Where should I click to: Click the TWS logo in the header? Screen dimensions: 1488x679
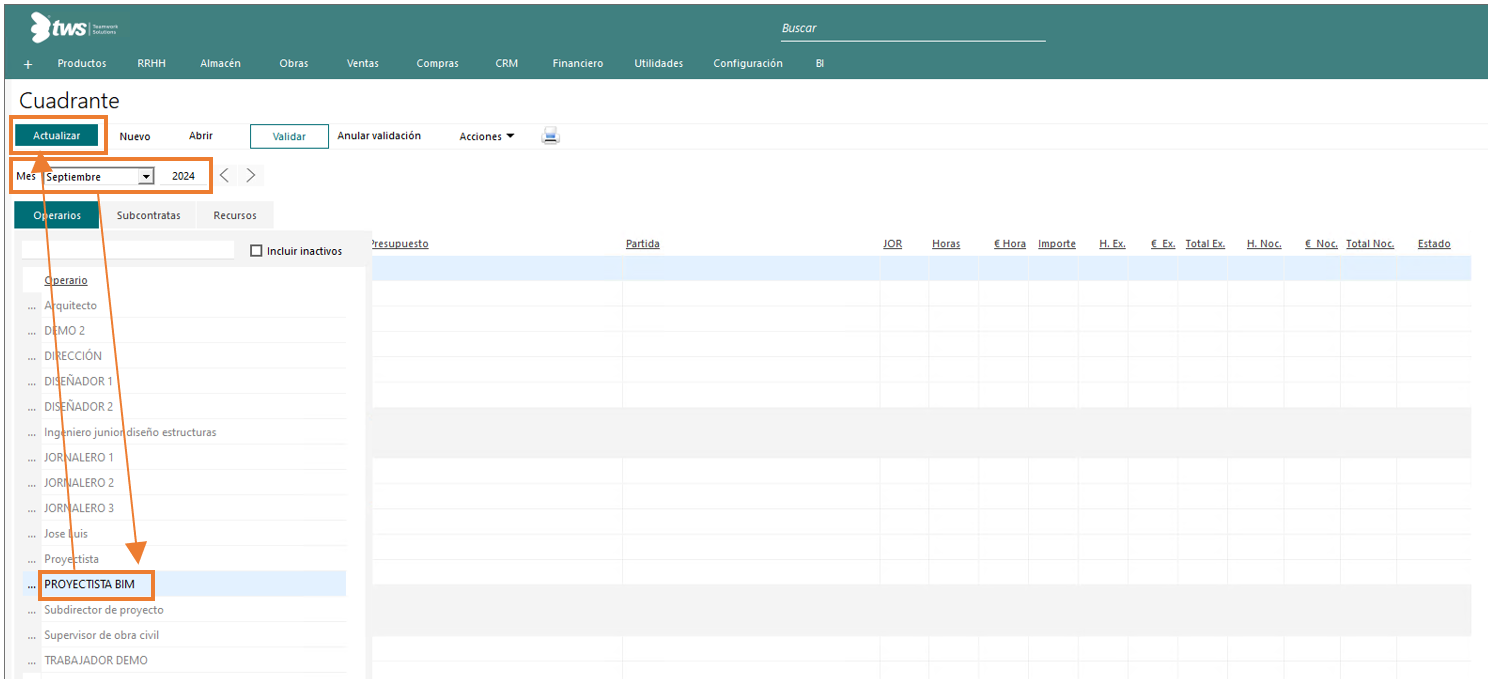click(x=74, y=27)
